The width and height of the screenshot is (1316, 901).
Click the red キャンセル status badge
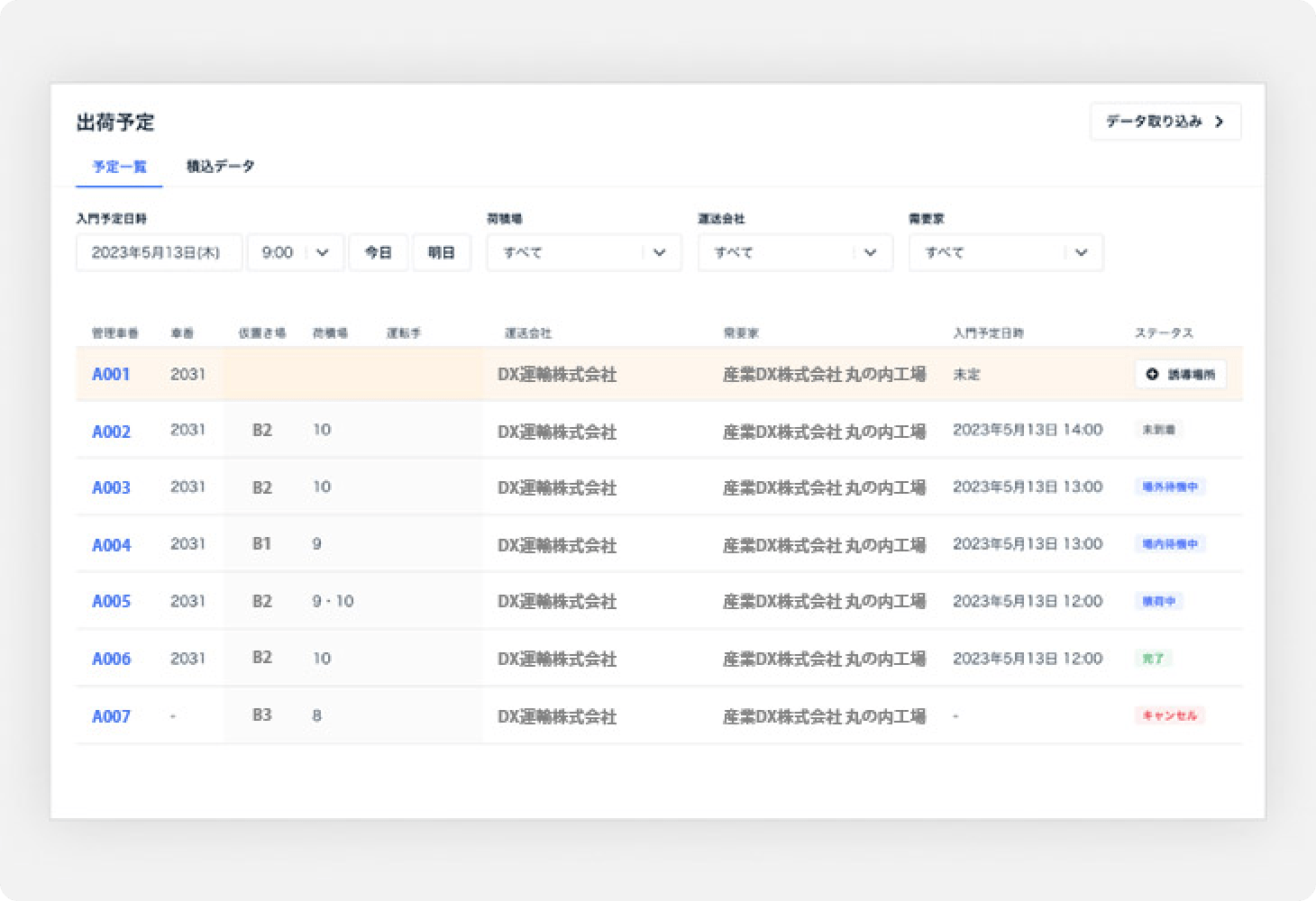coord(1169,715)
